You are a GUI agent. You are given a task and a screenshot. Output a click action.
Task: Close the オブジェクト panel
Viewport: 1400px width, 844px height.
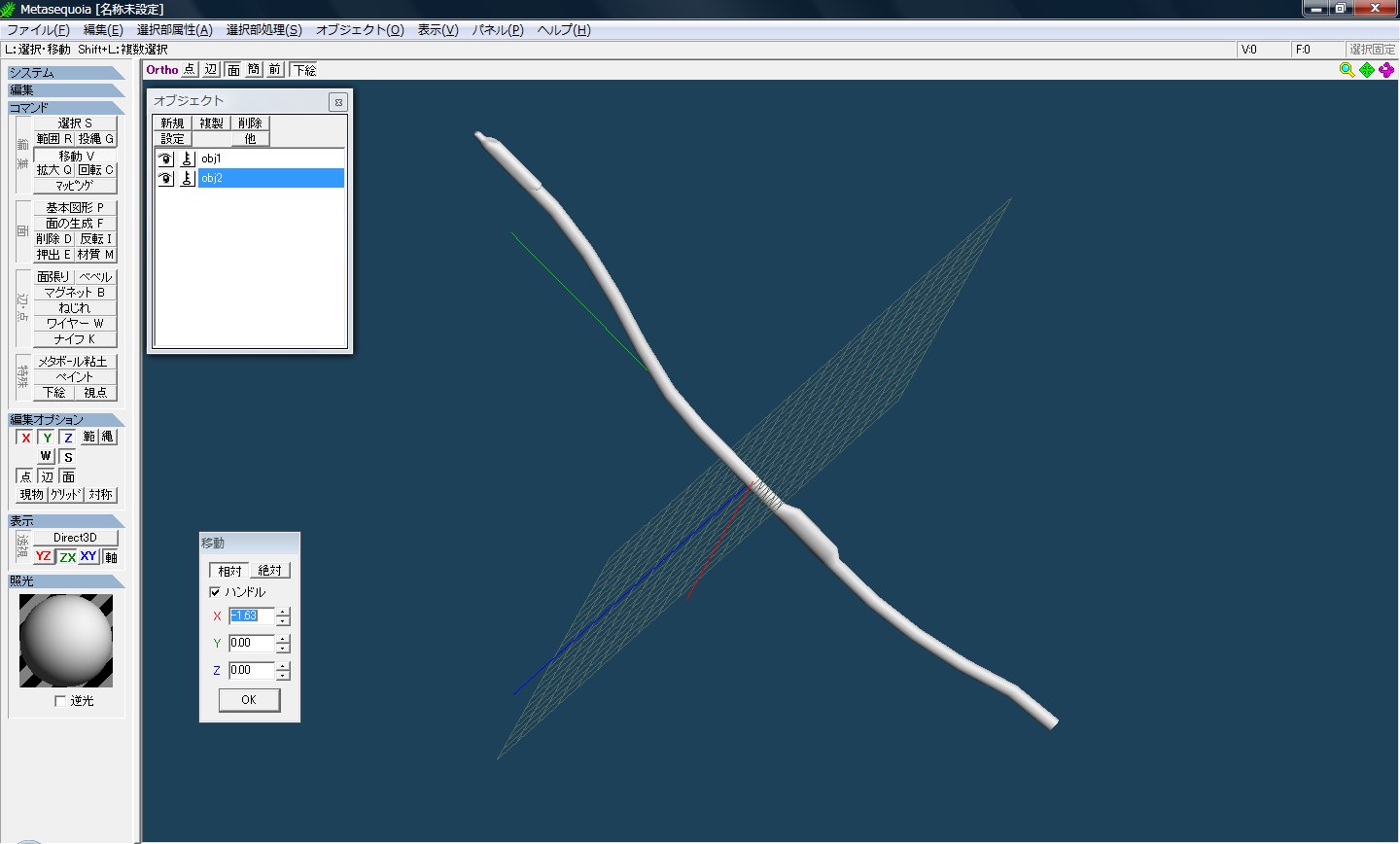coord(337,102)
